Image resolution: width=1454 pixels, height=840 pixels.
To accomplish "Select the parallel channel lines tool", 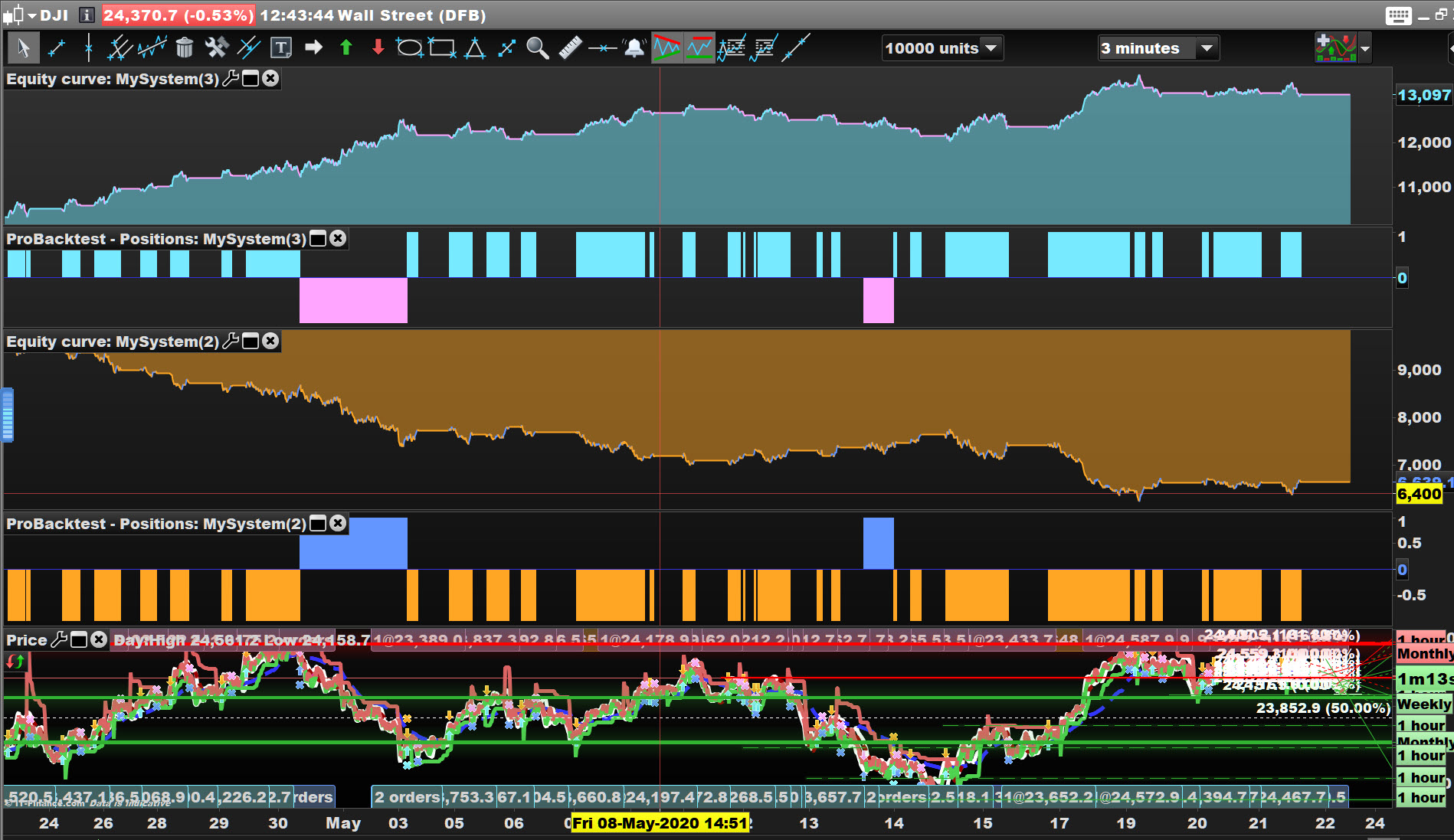I will click(x=120, y=47).
